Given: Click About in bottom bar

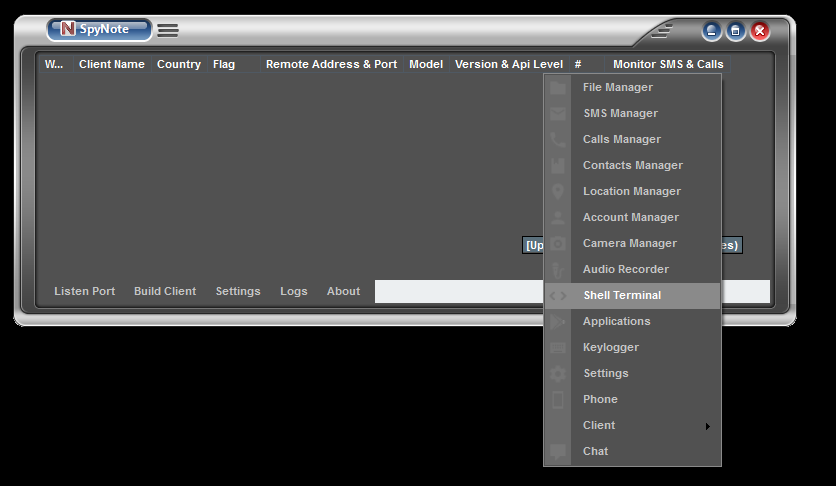Looking at the screenshot, I should click(343, 291).
